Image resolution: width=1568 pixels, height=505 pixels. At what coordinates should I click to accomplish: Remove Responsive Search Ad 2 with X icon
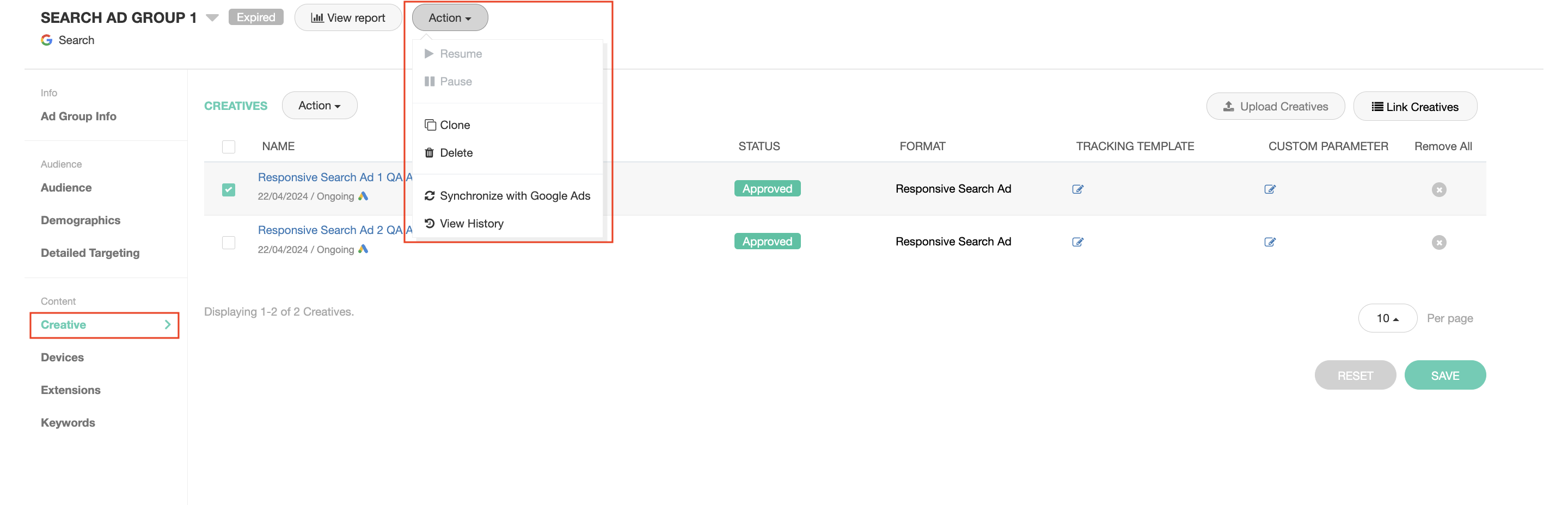pyautogui.click(x=1438, y=243)
